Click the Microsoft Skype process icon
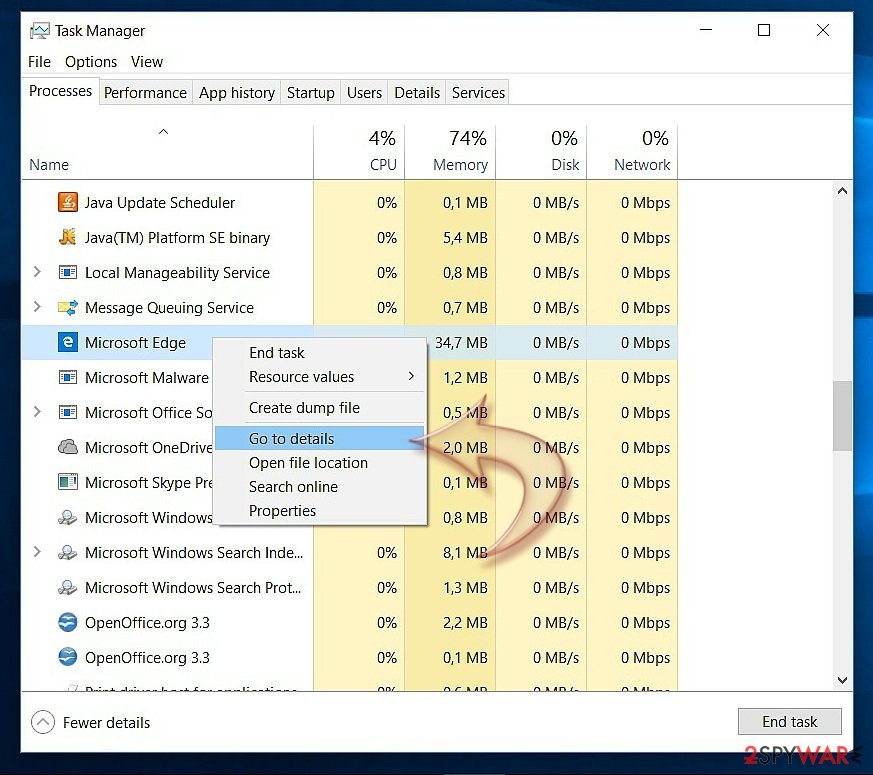Image resolution: width=873 pixels, height=775 pixels. click(x=67, y=483)
